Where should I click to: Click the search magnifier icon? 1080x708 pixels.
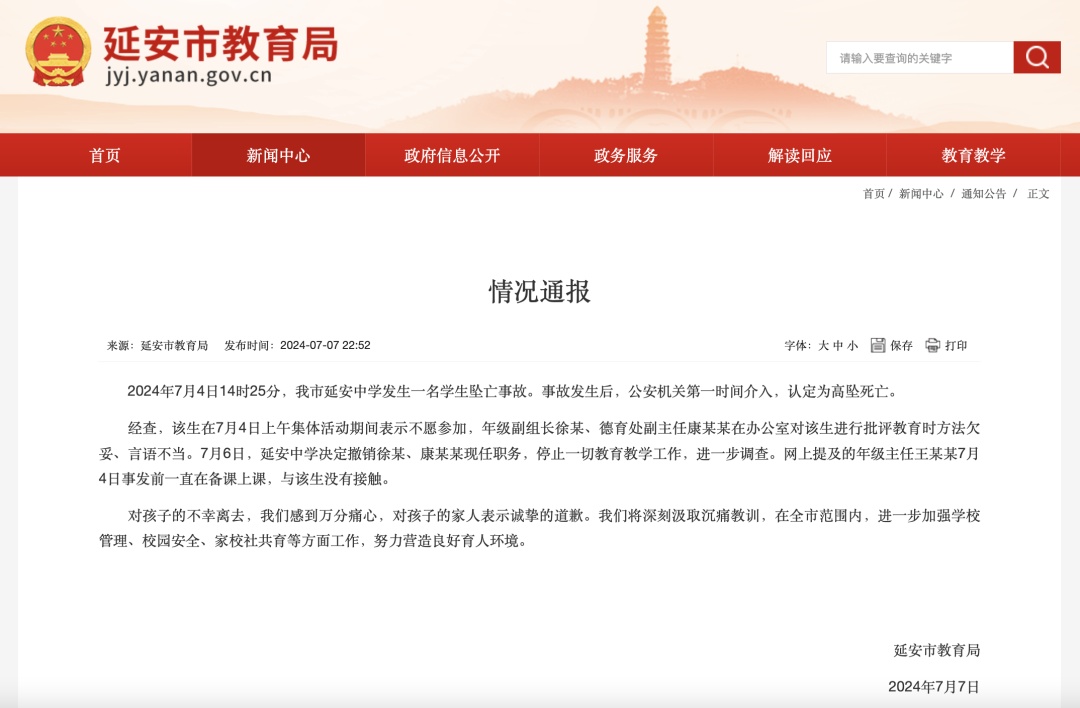pyautogui.click(x=1037, y=57)
